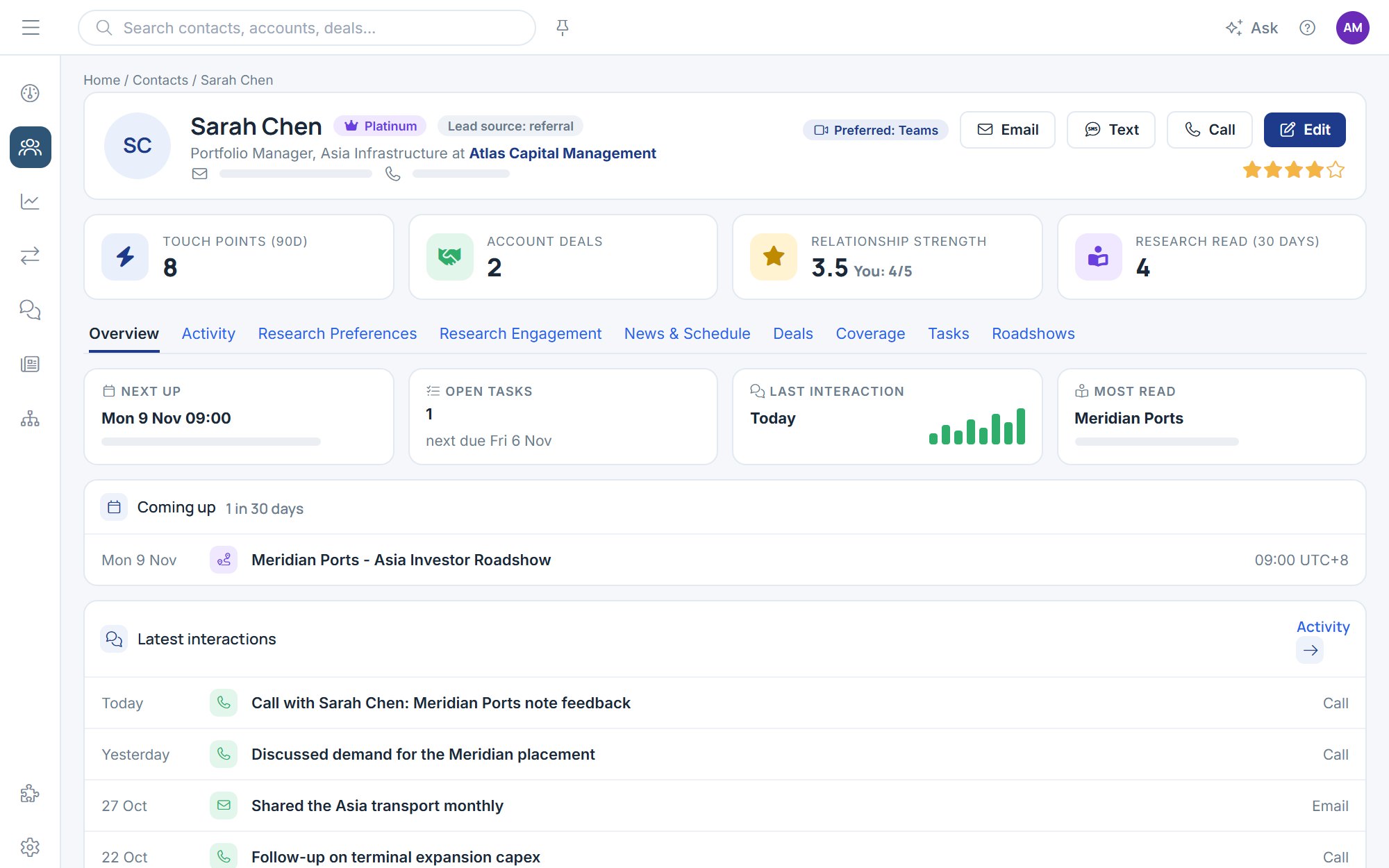Click the Preferred: Teams badge
This screenshot has width=1389, height=868.
(876, 130)
